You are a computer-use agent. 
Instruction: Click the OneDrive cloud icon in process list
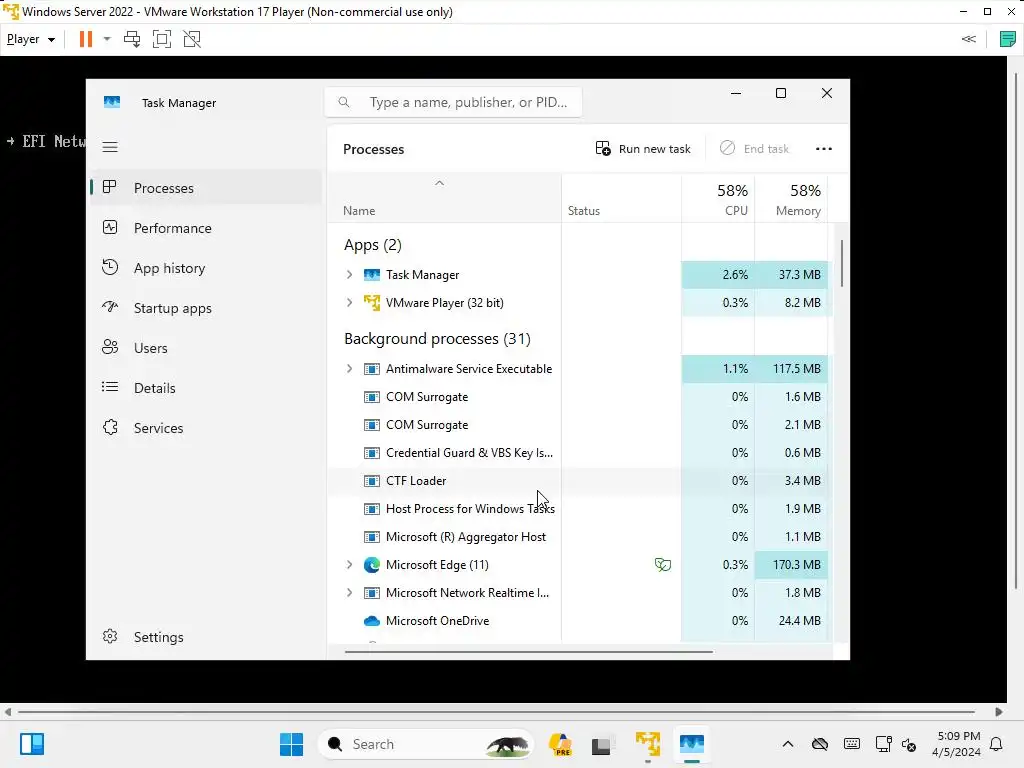372,621
